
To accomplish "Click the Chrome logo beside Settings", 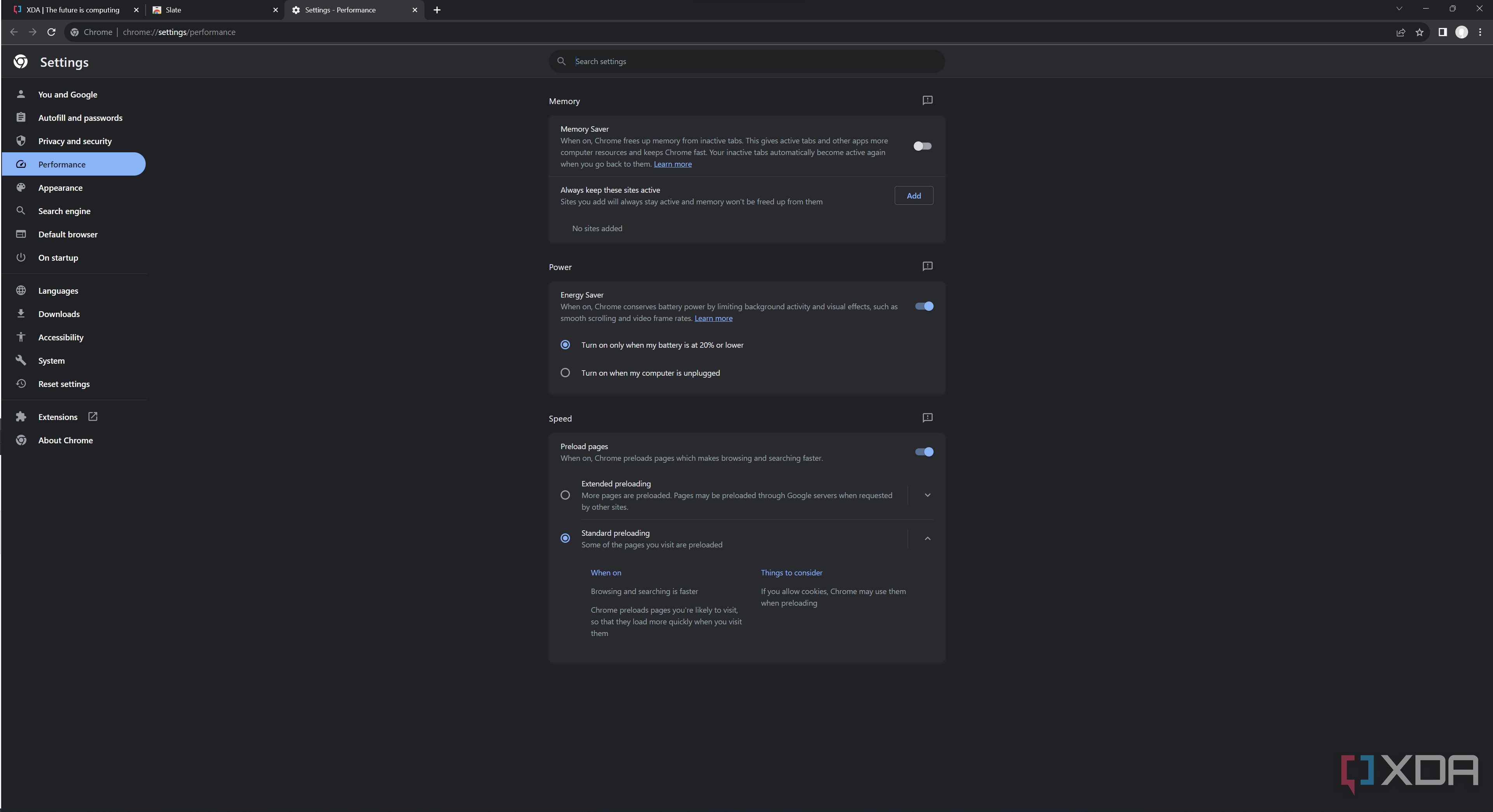I will pyautogui.click(x=21, y=61).
